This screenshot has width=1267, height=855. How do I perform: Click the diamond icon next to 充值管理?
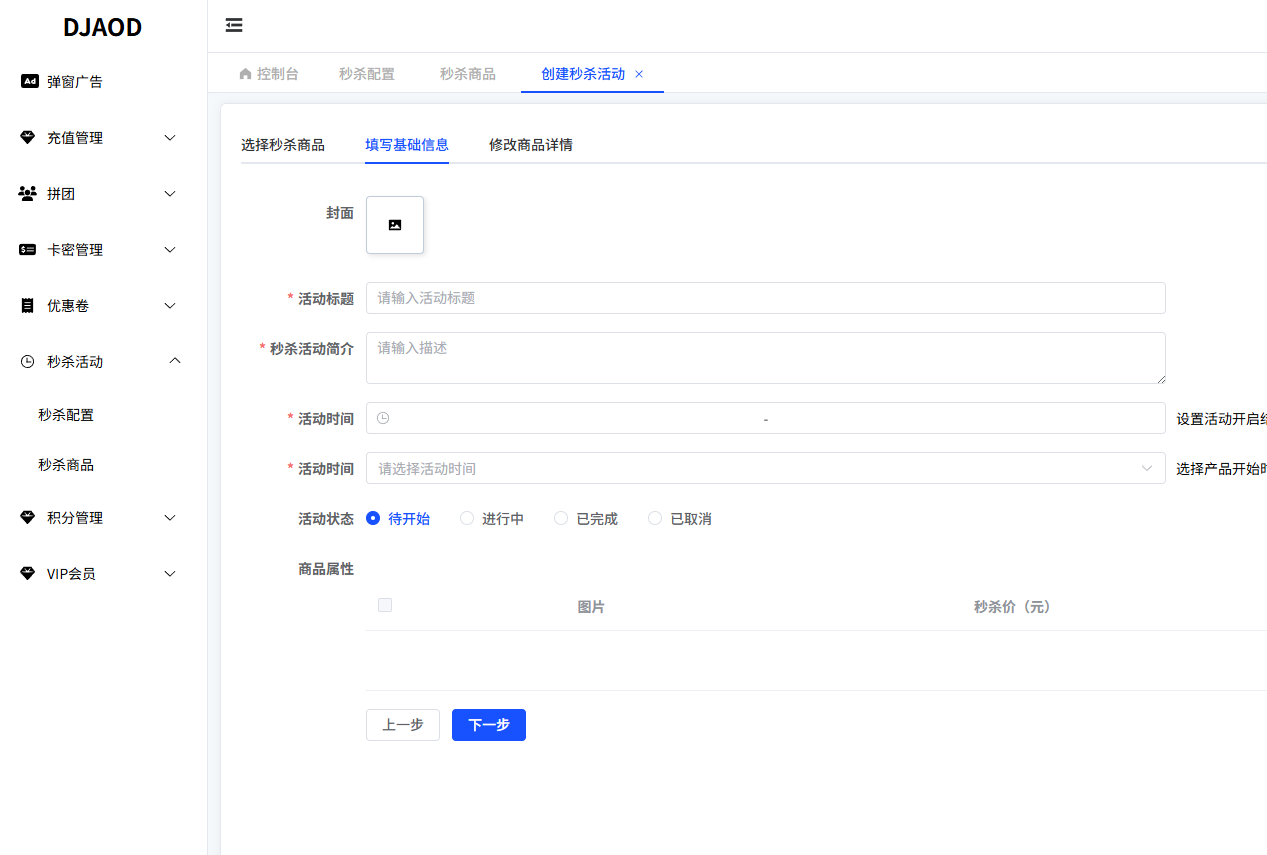click(27, 137)
